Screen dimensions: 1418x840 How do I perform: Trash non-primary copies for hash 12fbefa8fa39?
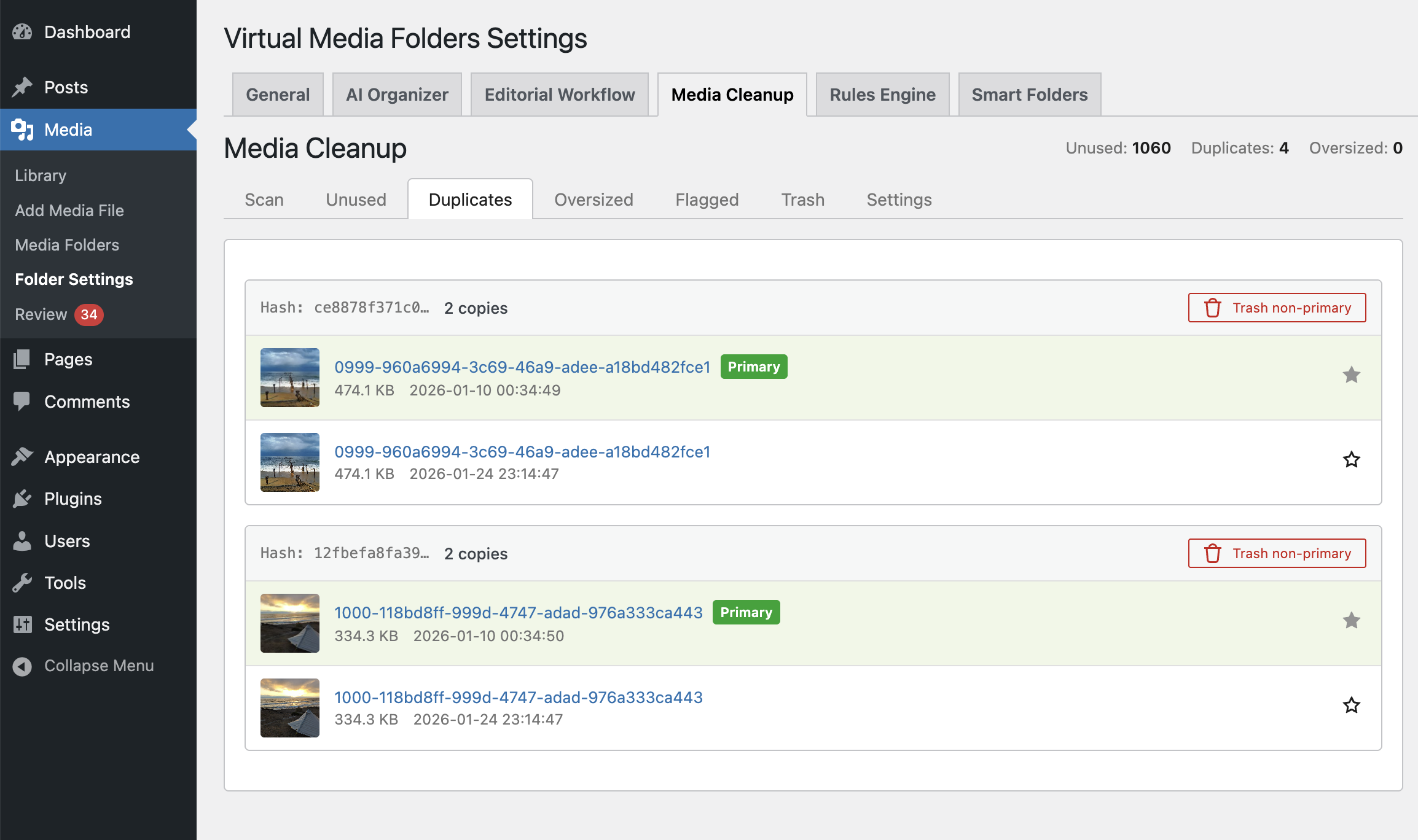click(1277, 553)
